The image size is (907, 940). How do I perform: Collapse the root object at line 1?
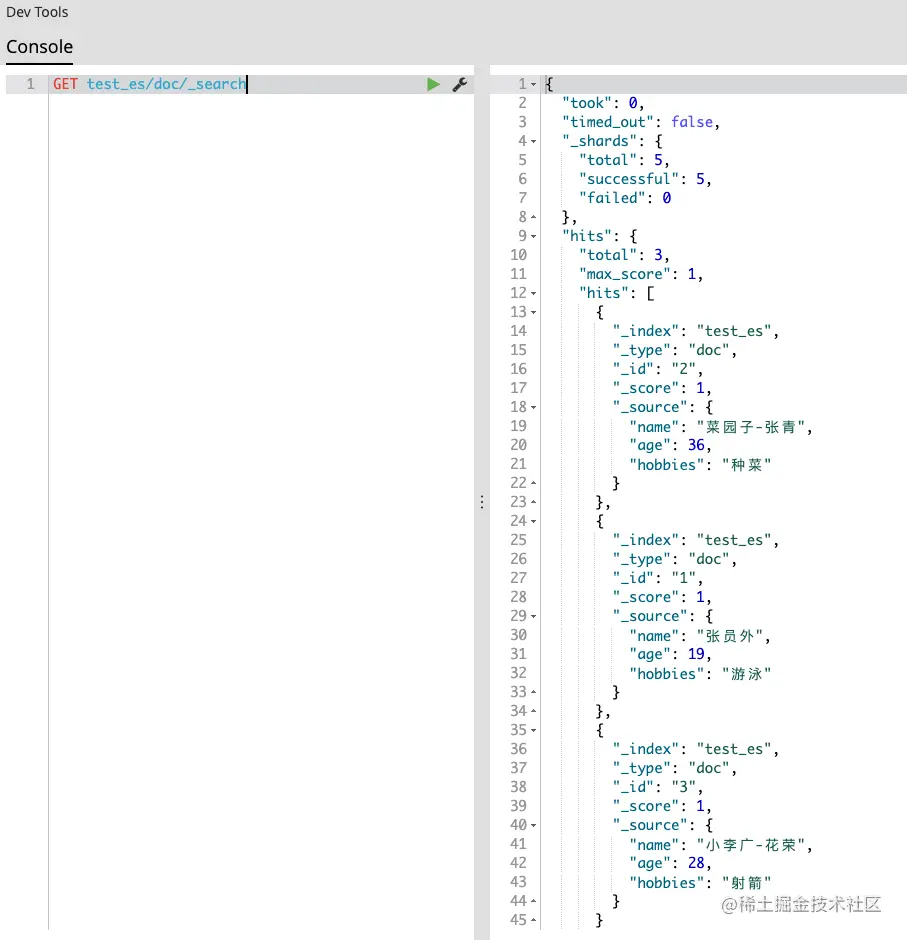(x=534, y=85)
